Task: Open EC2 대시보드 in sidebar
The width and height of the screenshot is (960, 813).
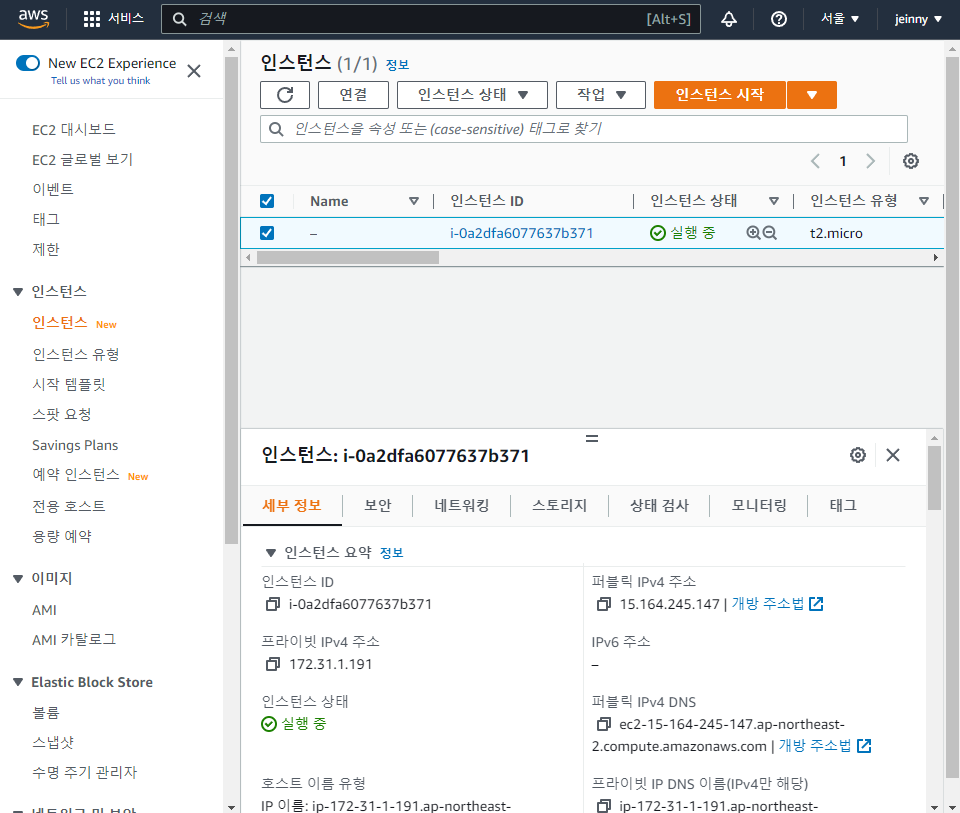Action: [73, 130]
